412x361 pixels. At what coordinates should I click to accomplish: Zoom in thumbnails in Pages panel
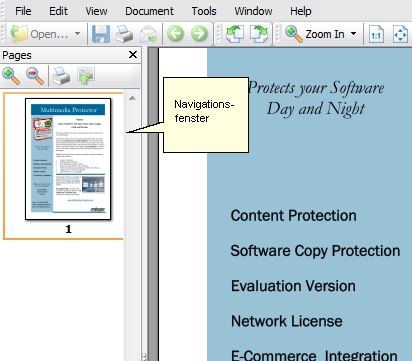click(x=11, y=76)
